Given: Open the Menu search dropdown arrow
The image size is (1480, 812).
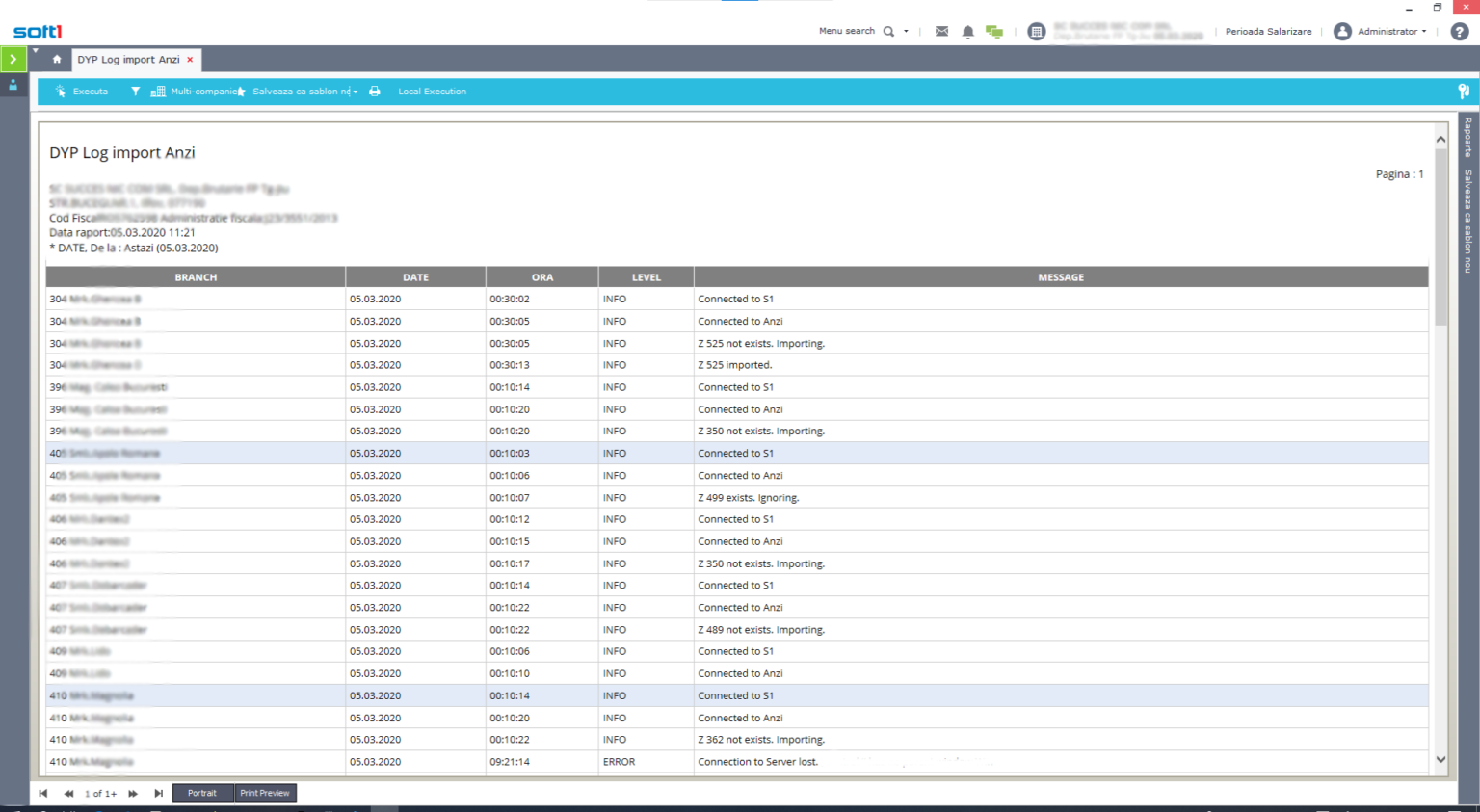Looking at the screenshot, I should [905, 31].
